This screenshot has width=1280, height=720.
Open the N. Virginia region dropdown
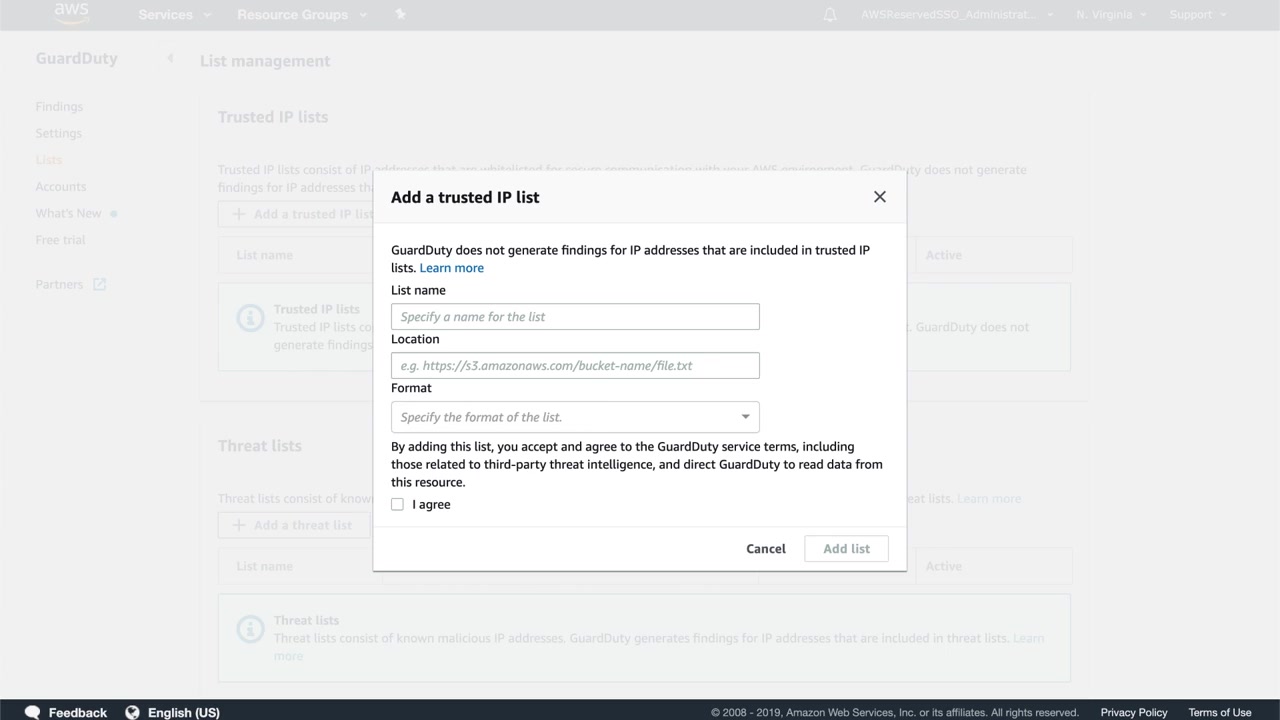click(x=1111, y=15)
